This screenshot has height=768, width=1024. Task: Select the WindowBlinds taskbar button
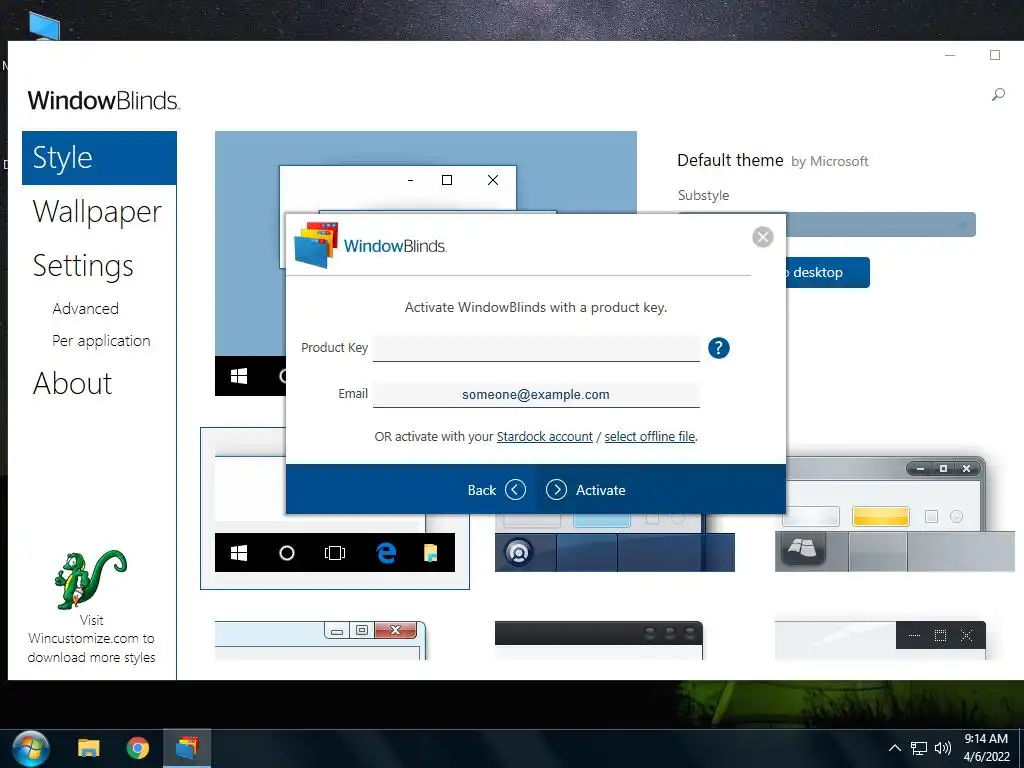click(x=187, y=748)
